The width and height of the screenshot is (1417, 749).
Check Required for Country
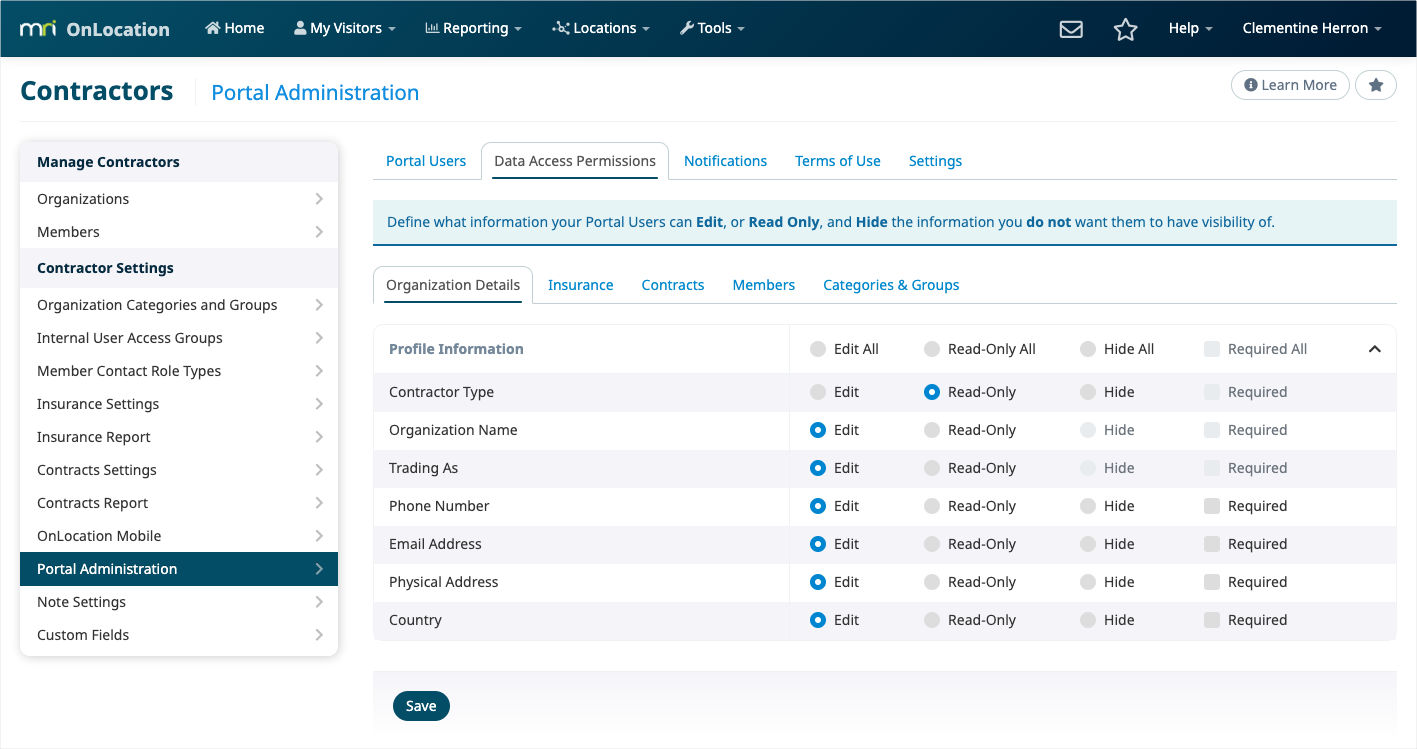coord(1212,620)
